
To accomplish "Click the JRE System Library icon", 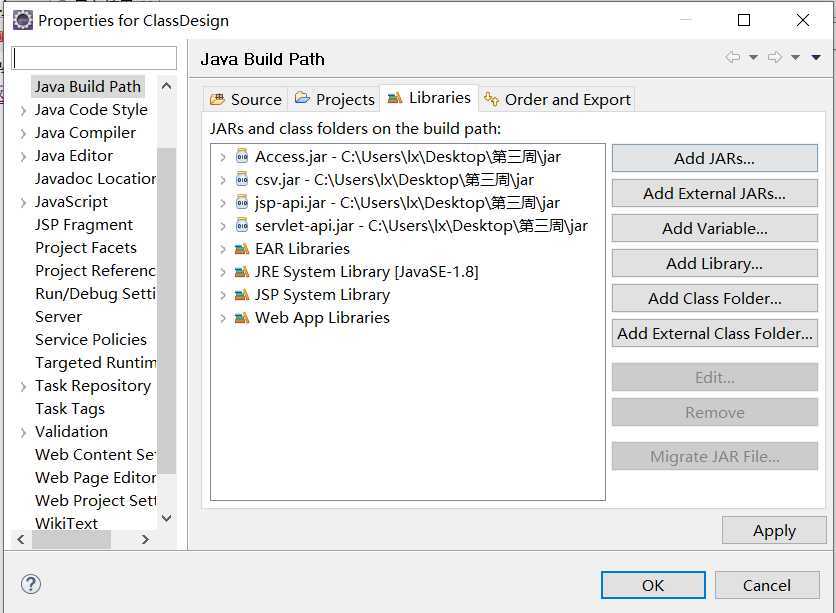I will tap(242, 272).
